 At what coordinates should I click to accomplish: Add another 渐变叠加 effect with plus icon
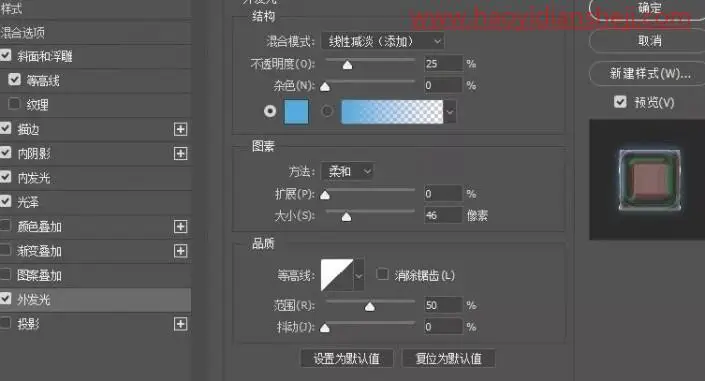tap(180, 251)
